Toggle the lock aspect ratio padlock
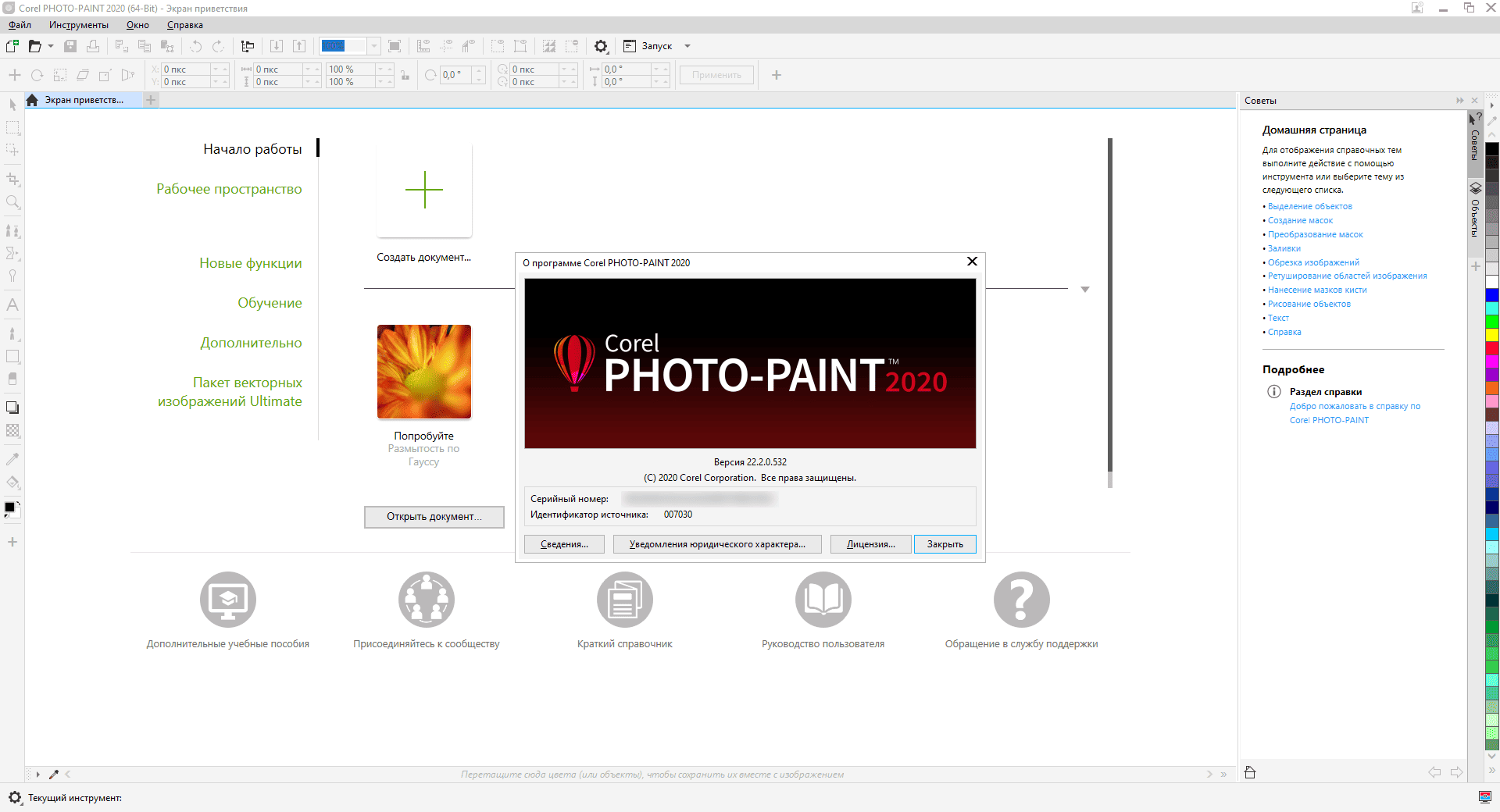1500x812 pixels. tap(405, 76)
